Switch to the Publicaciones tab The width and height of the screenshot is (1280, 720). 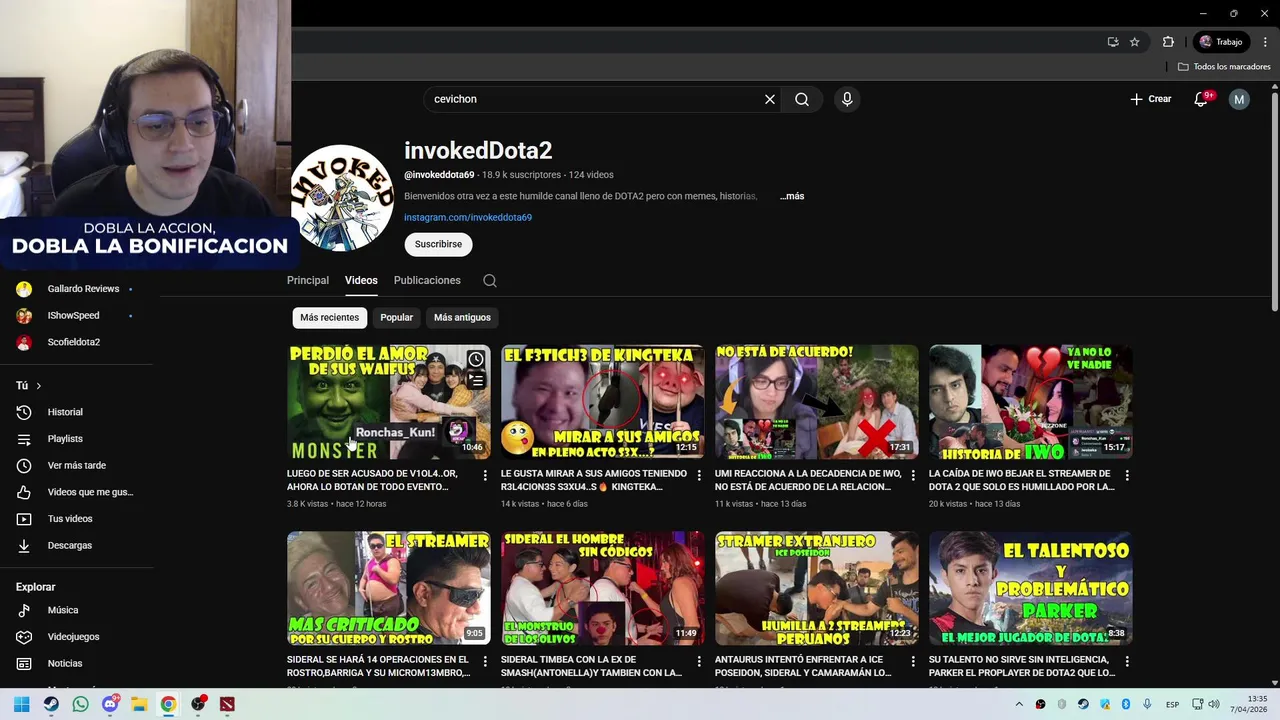pyautogui.click(x=427, y=281)
